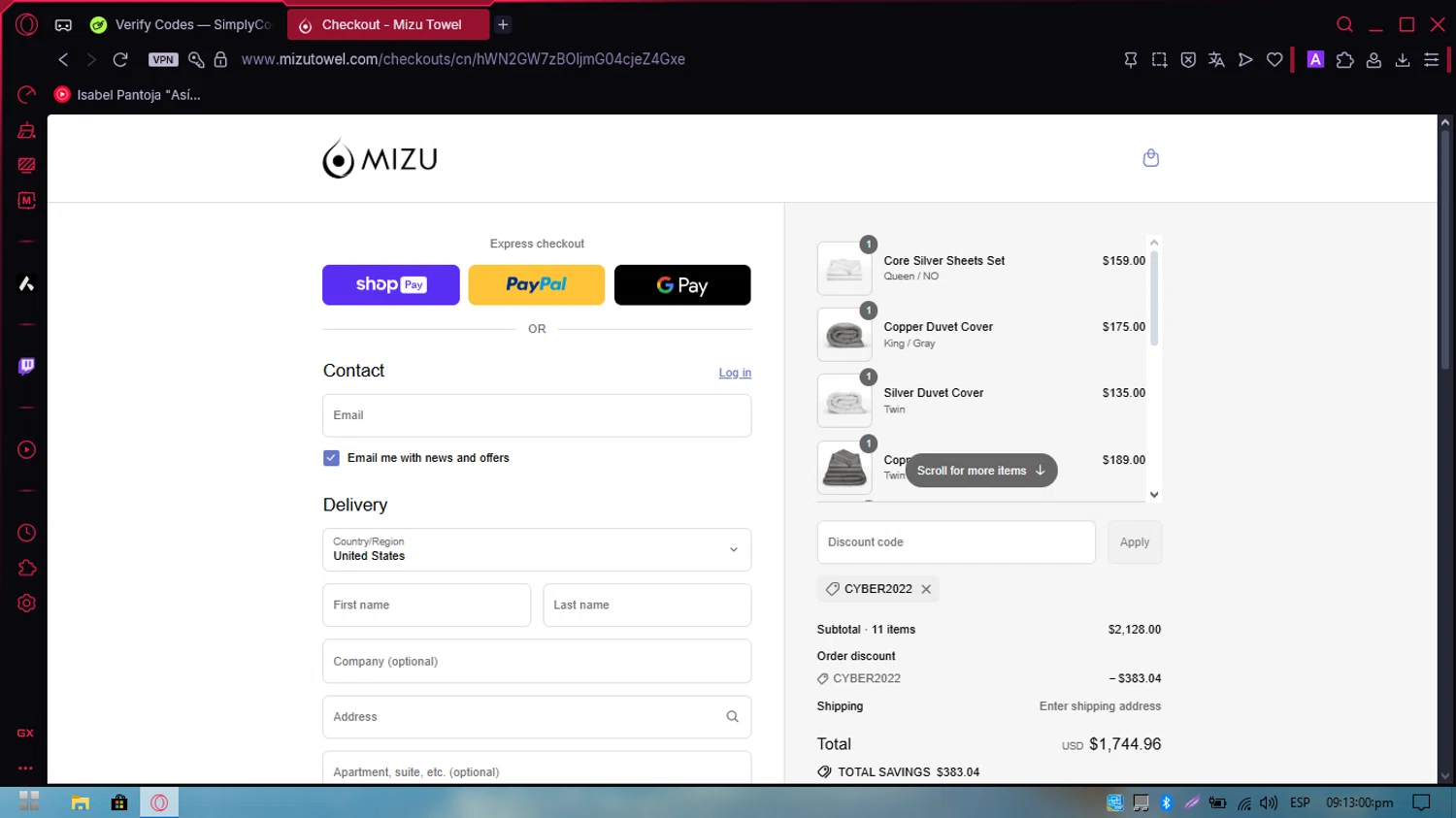Click the First name field
This screenshot has width=1456, height=818.
(427, 605)
